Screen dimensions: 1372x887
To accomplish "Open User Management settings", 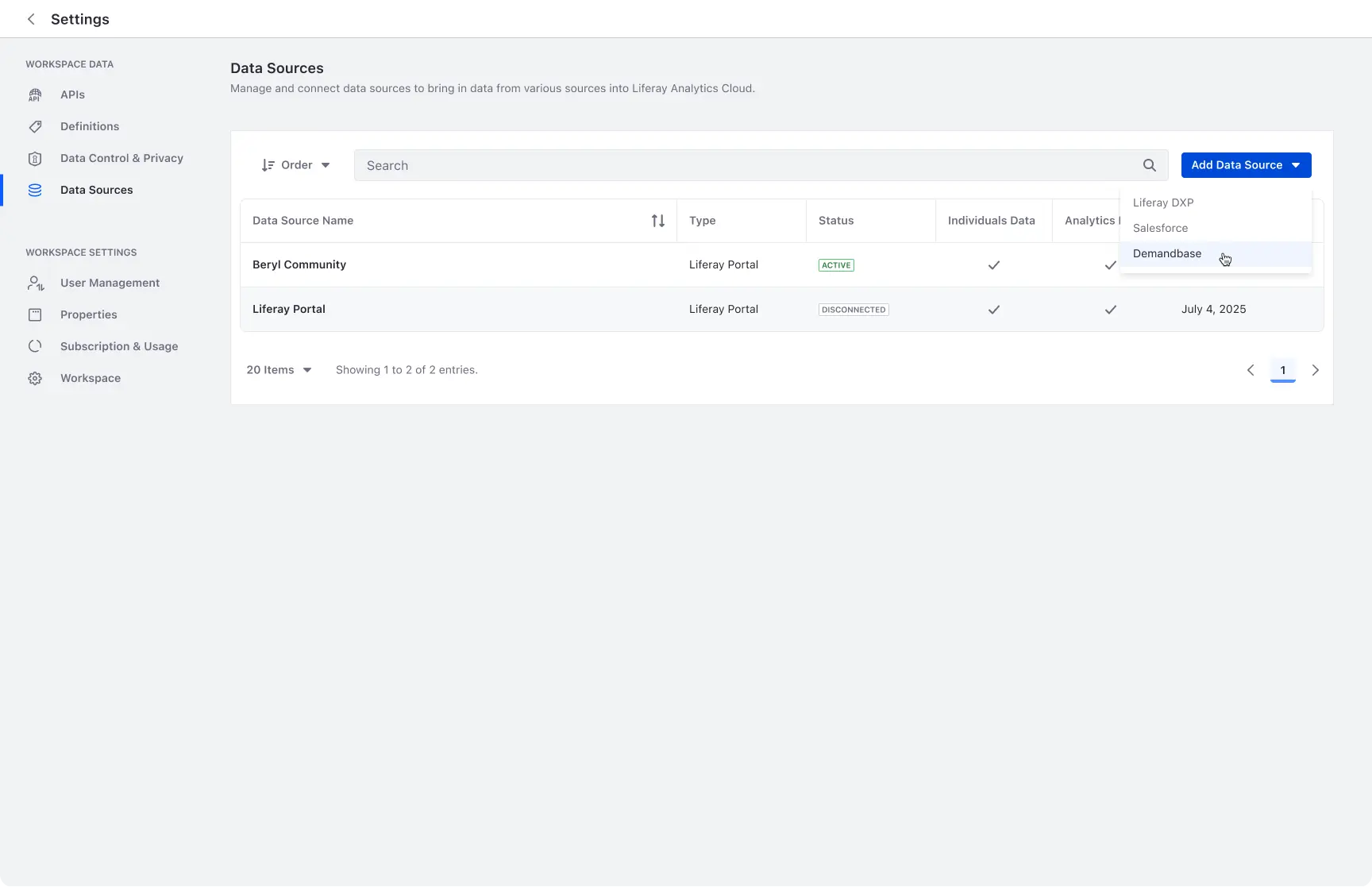I will pyautogui.click(x=110, y=283).
